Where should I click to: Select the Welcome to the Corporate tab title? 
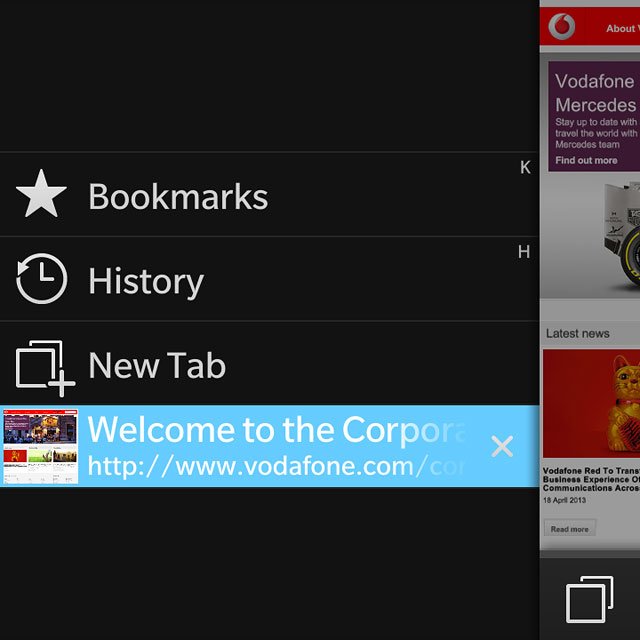277,429
